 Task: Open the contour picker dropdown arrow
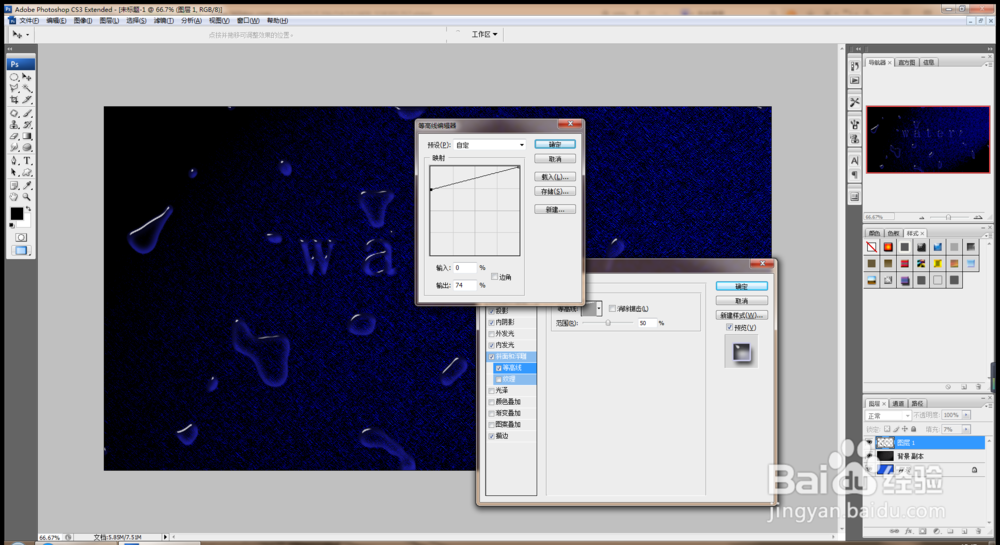click(599, 309)
